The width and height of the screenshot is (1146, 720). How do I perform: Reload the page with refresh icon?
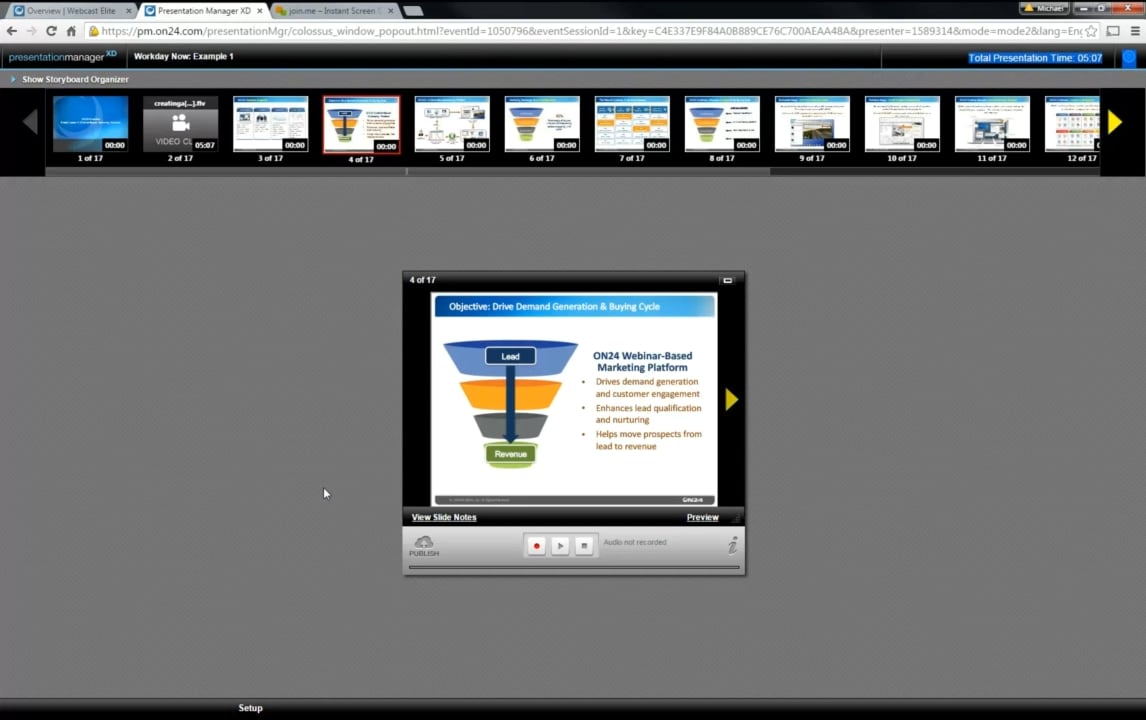point(51,31)
